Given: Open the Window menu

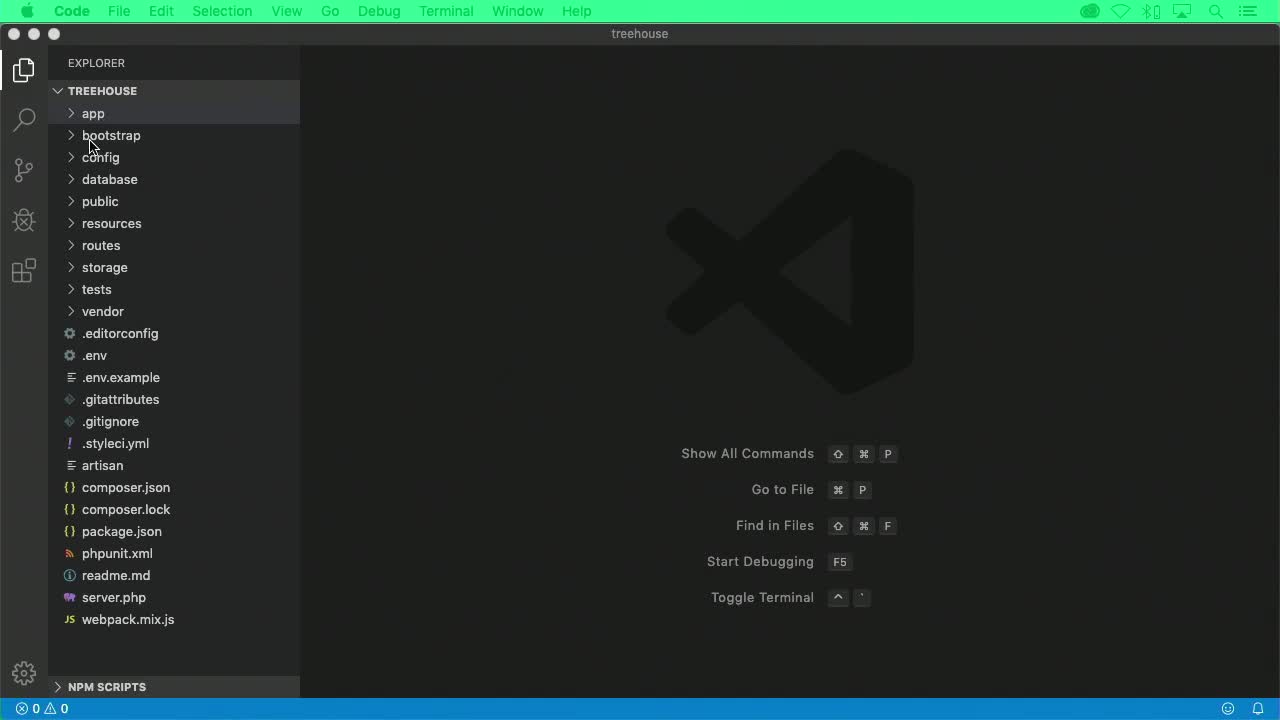Looking at the screenshot, I should tap(518, 11).
